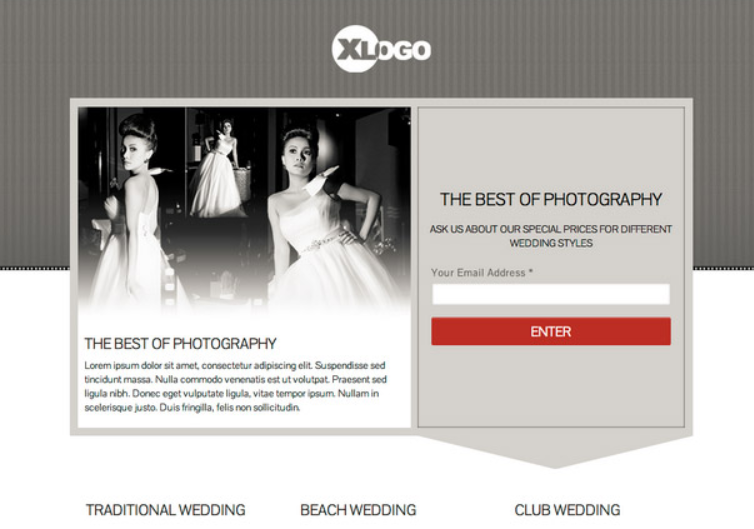Screen dimensions: 754x529
Task: Open the Beach Wedding section
Action: pos(358,510)
